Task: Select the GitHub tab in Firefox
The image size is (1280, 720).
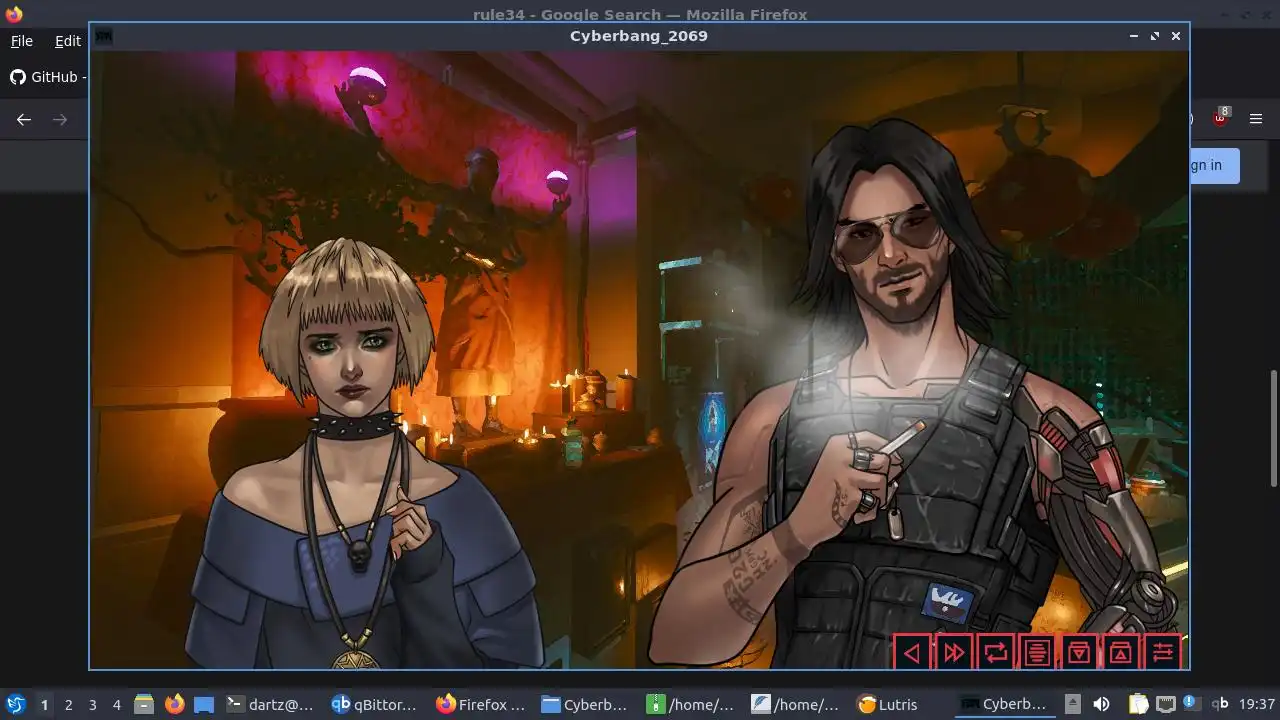Action: coord(46,77)
